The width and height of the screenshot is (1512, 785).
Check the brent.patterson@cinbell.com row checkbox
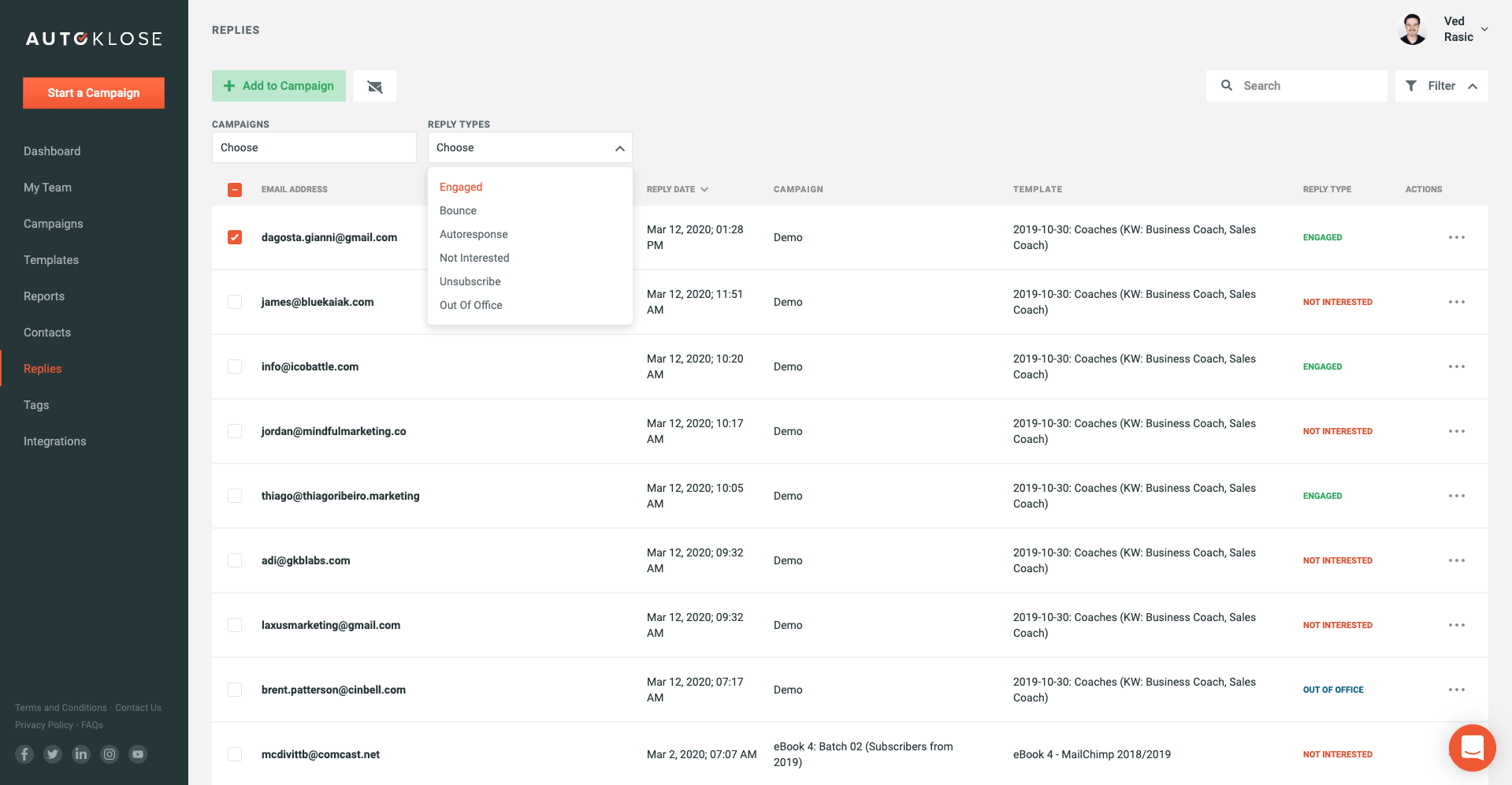[x=235, y=690]
